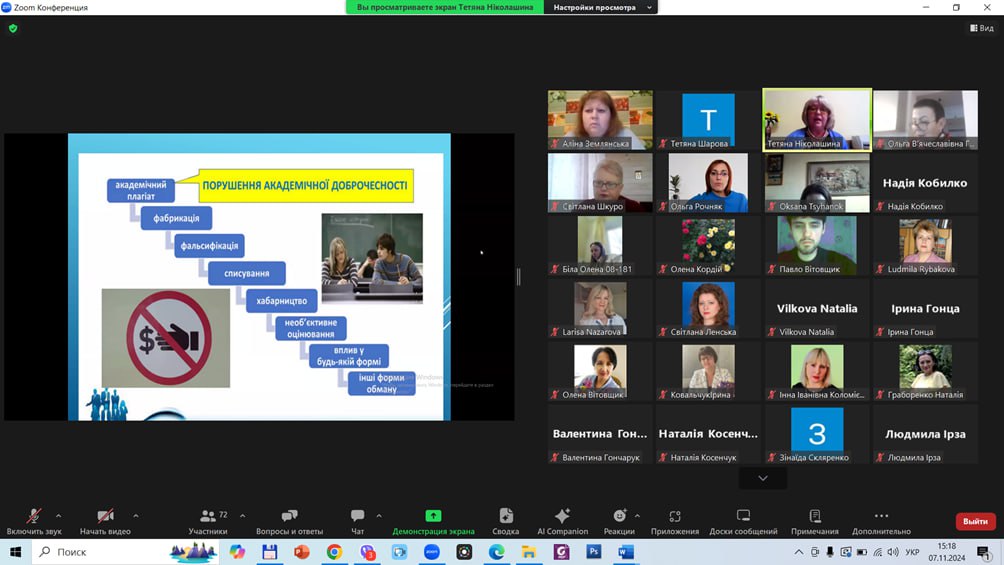Select Світлана Шкуро video tile
The image size is (1004, 565).
600,183
